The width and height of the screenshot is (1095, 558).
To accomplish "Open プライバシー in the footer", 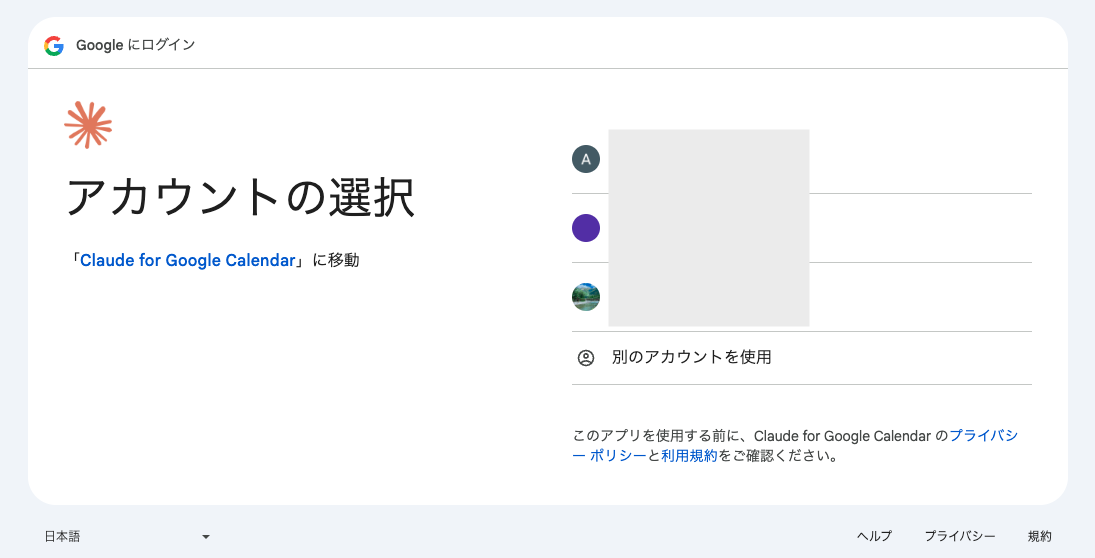I will point(960,536).
